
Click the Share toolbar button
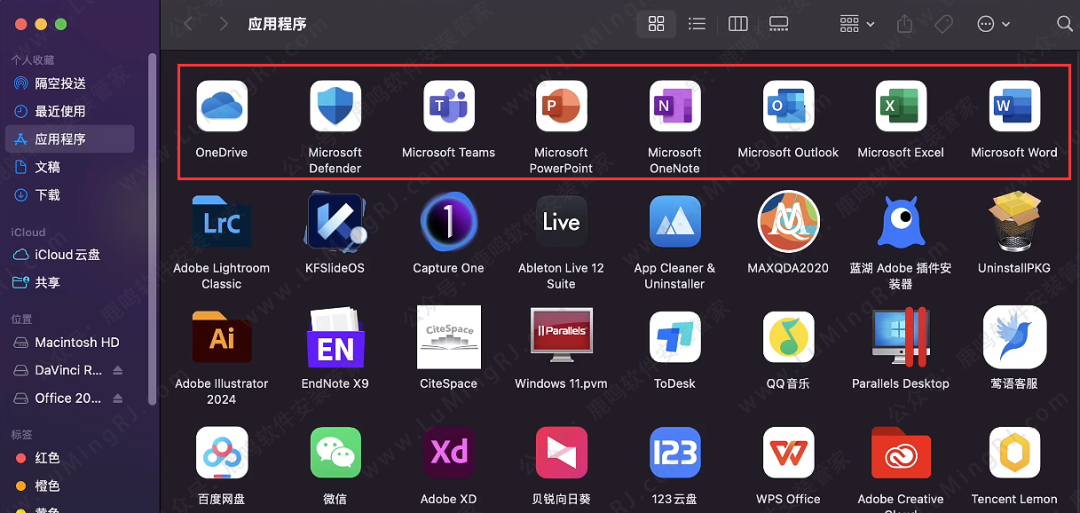coord(905,24)
